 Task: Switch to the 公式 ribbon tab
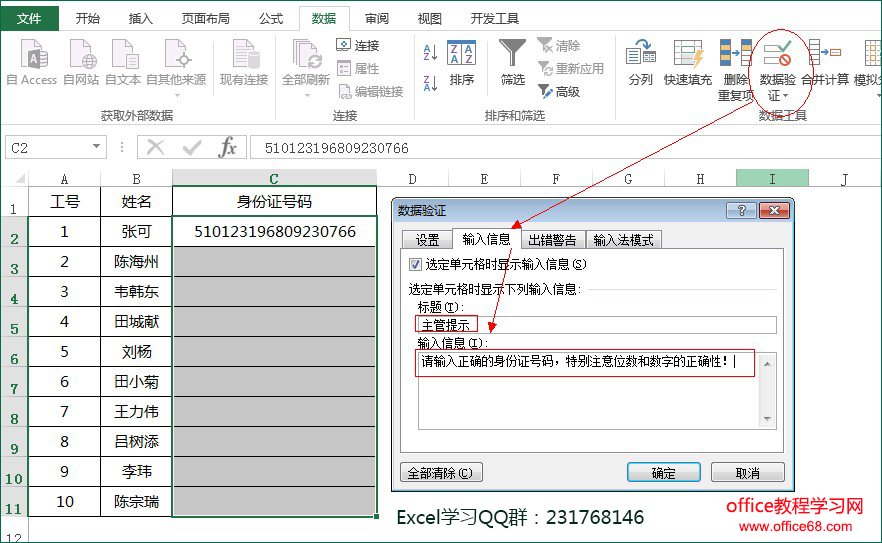click(x=271, y=19)
